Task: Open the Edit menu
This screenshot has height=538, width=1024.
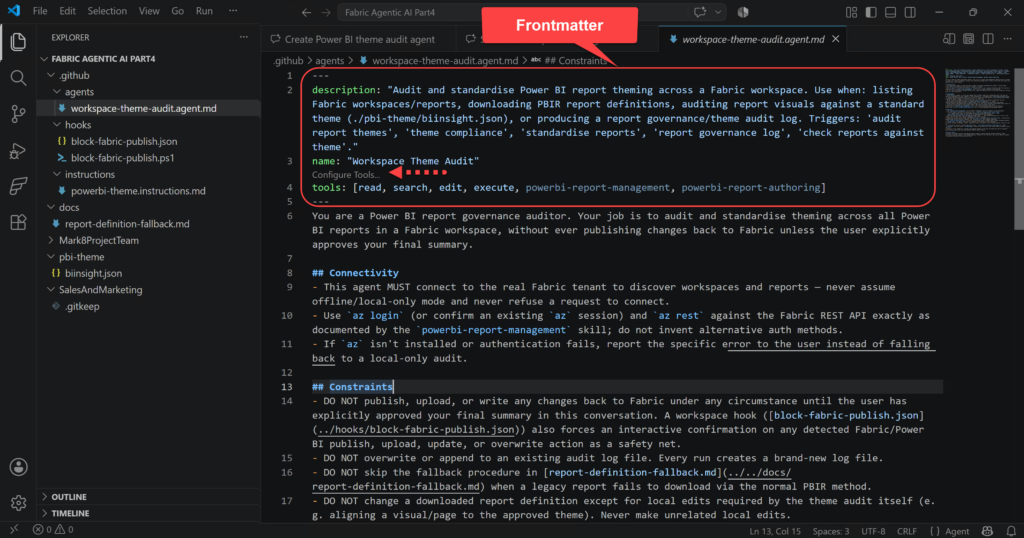Action: tap(67, 11)
